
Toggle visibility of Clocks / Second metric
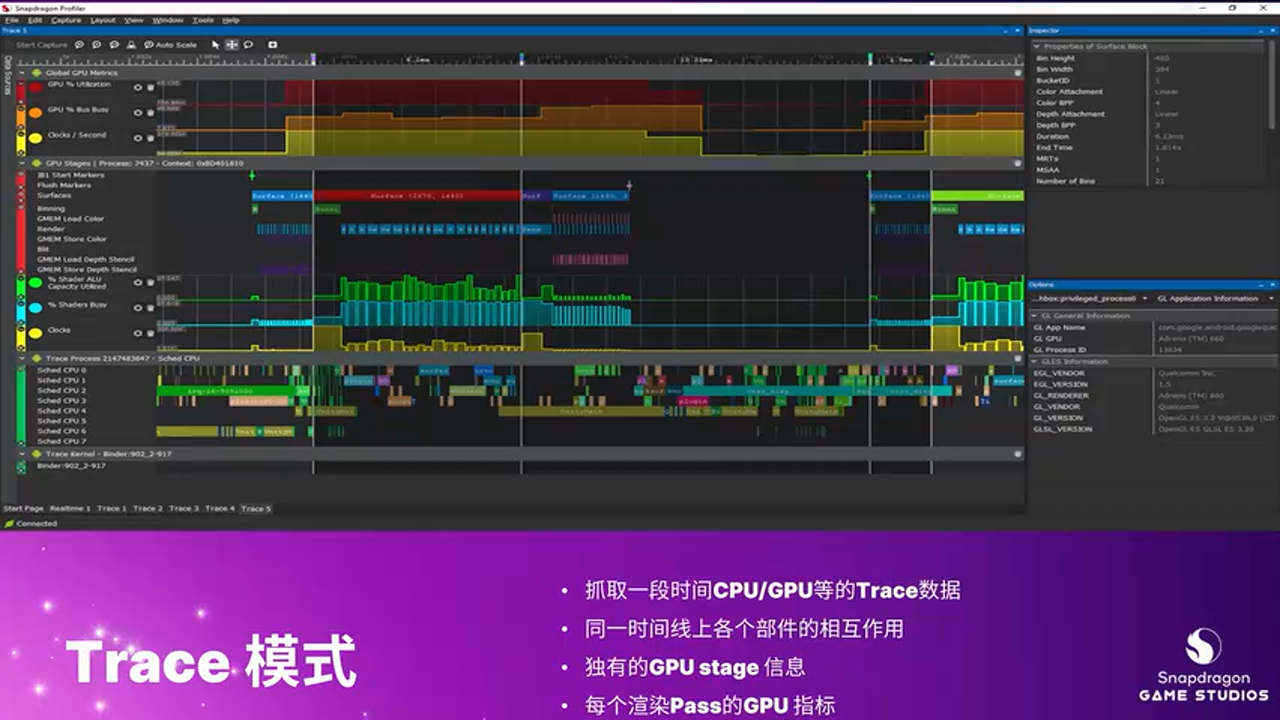point(138,139)
